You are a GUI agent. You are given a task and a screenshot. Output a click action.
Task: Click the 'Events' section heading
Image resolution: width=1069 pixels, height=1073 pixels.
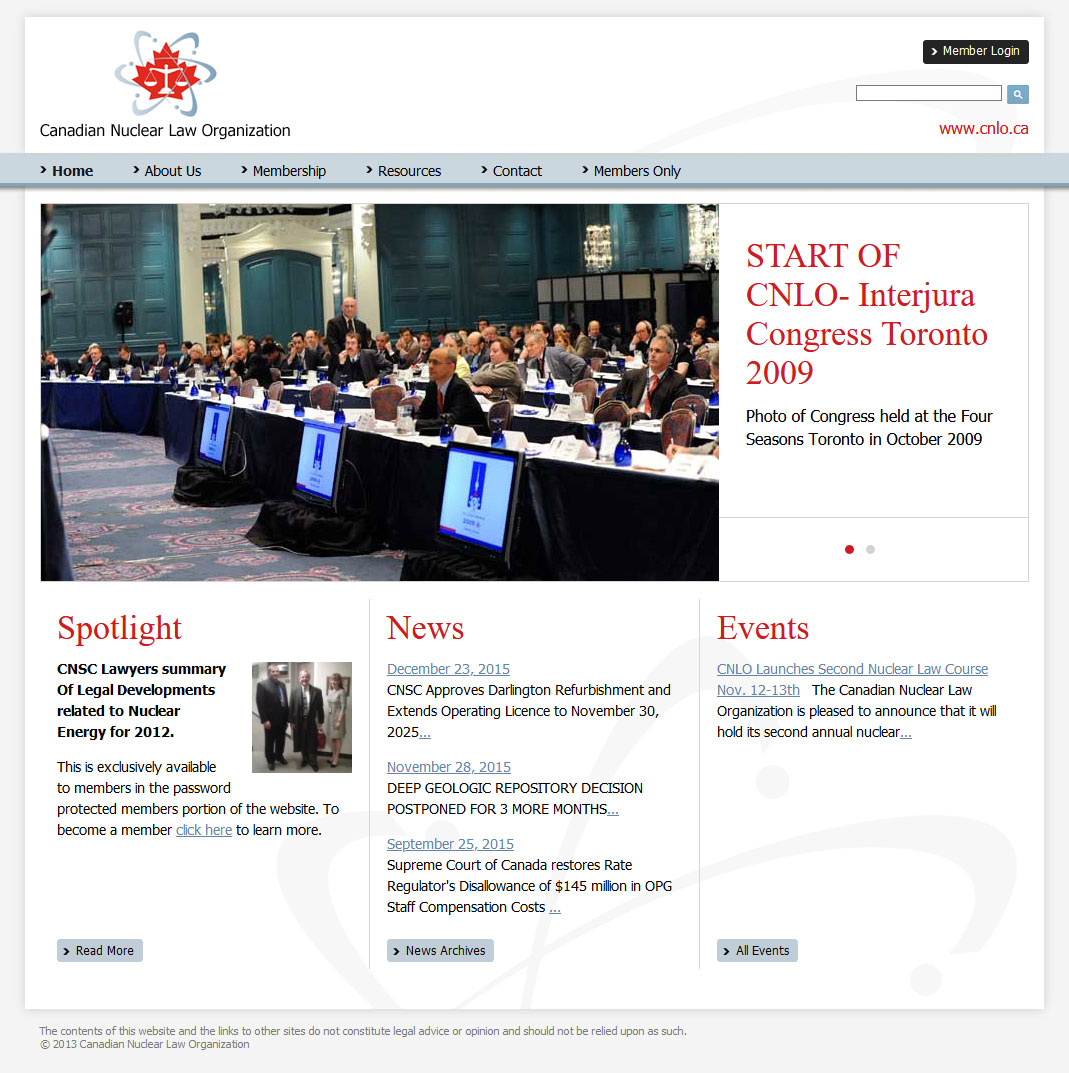click(763, 628)
